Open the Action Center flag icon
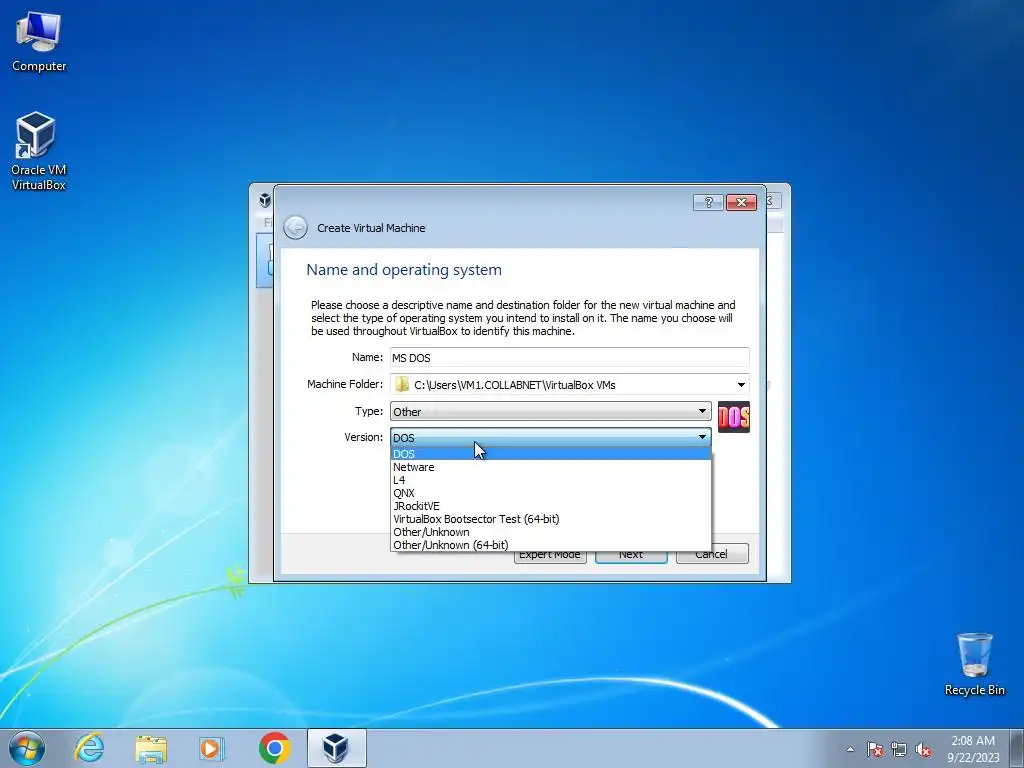 click(x=875, y=749)
